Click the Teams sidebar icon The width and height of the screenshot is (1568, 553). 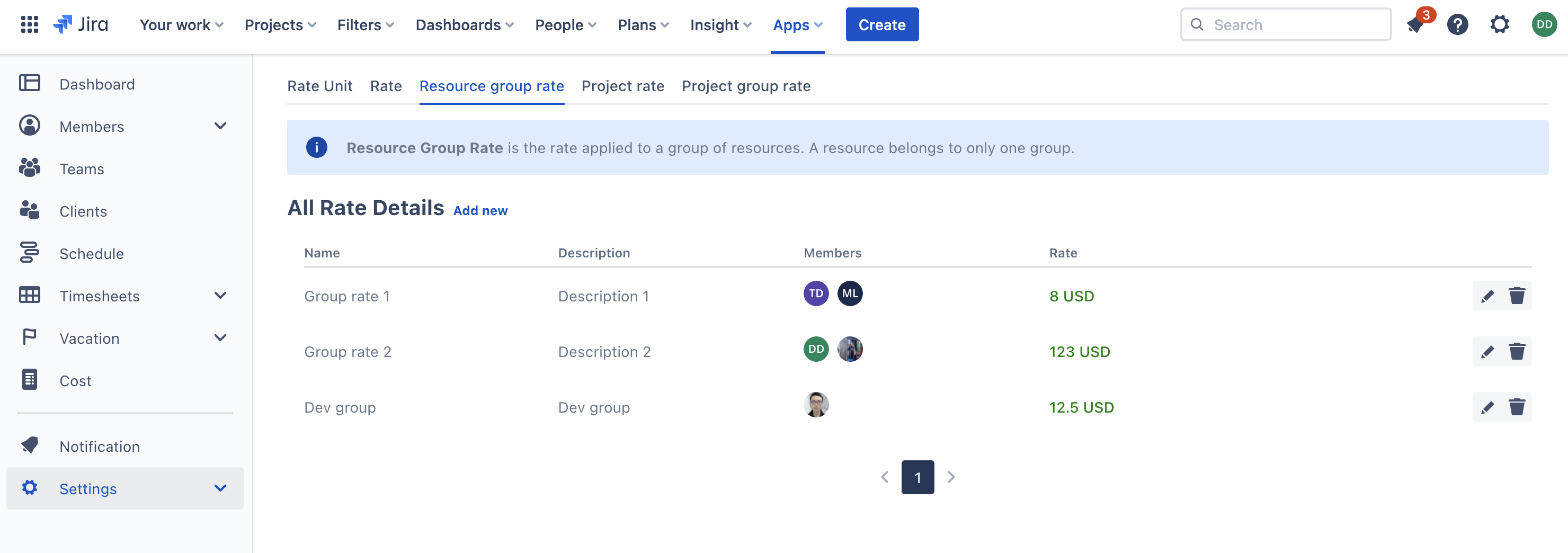(x=29, y=168)
